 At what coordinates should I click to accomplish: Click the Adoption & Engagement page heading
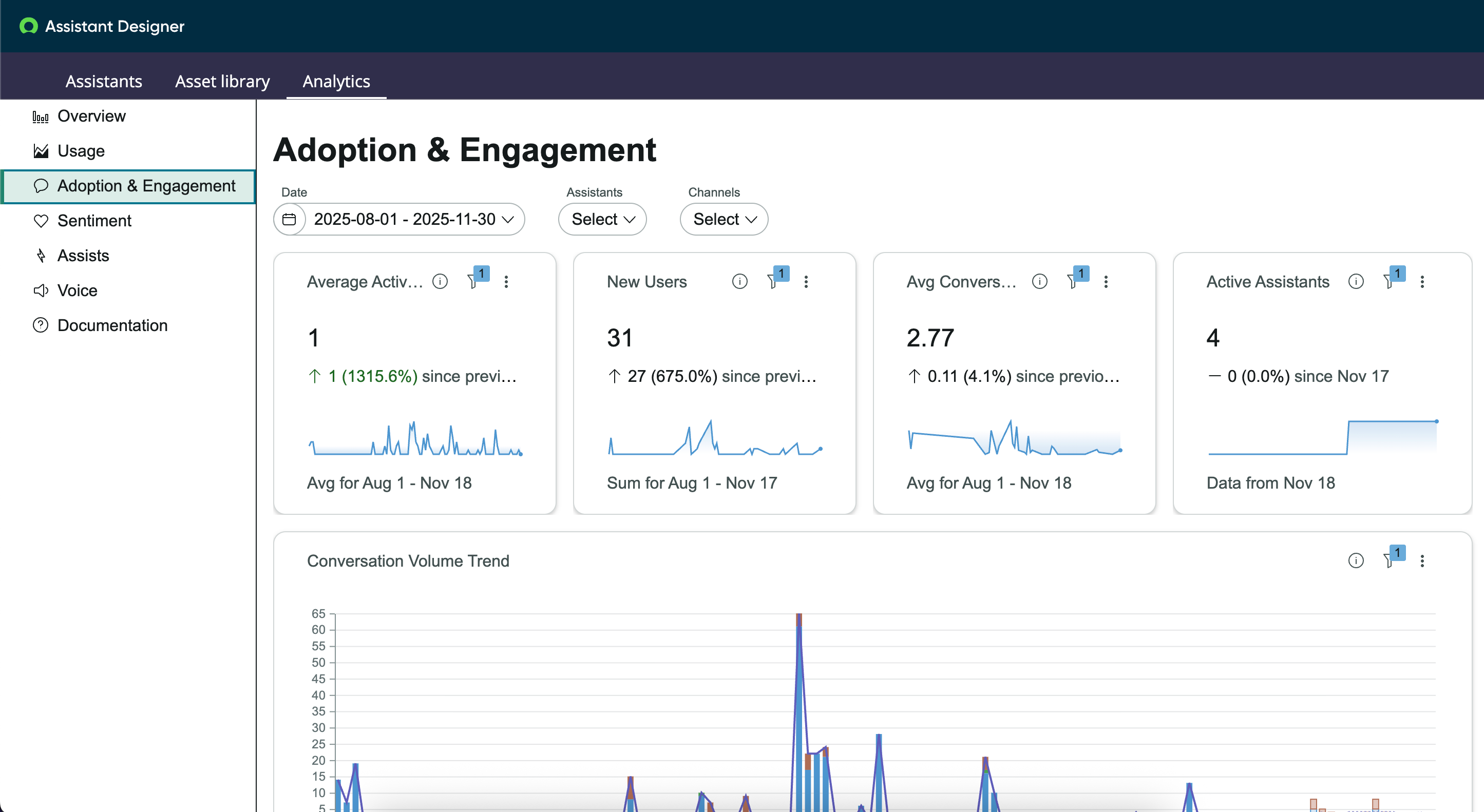[465, 150]
